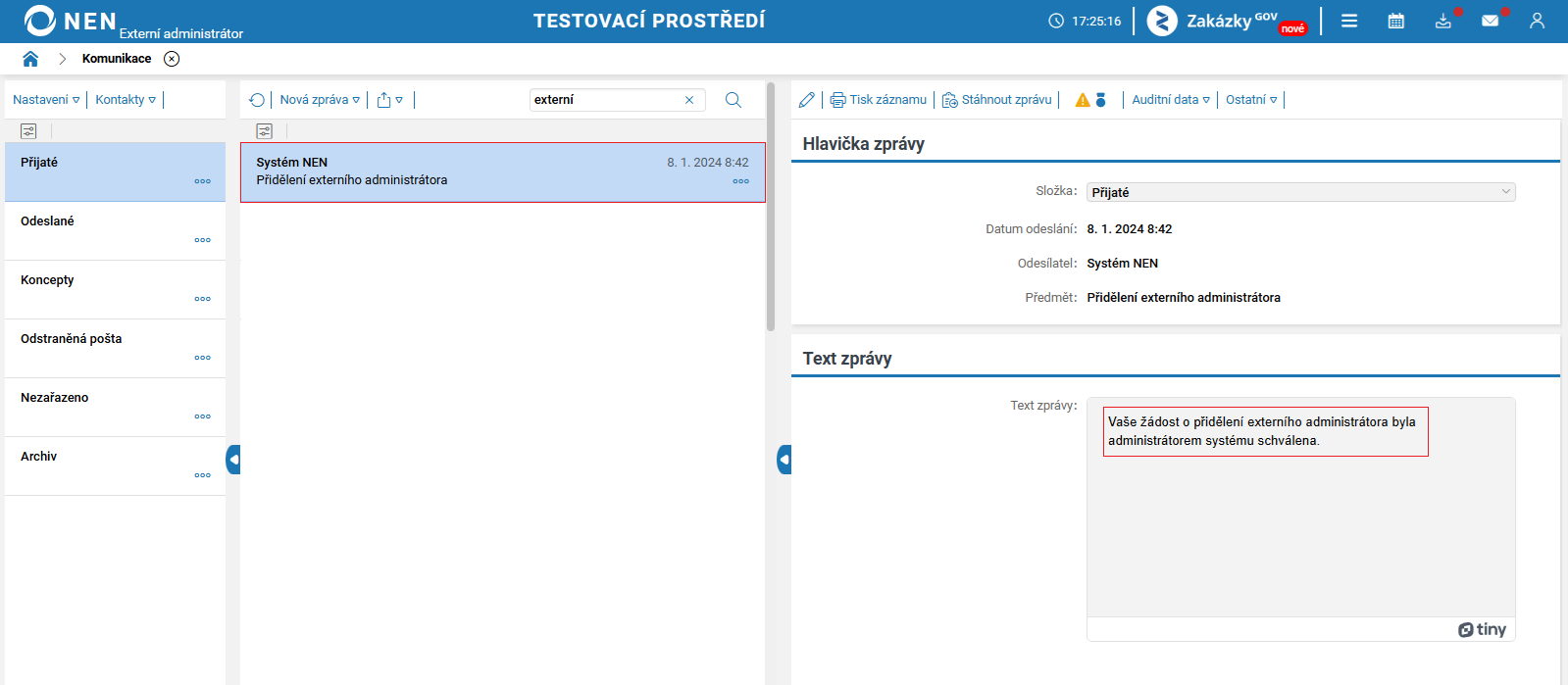Collapse the message list panel arrow
Screen dimensions: 1568x685
coord(784,460)
